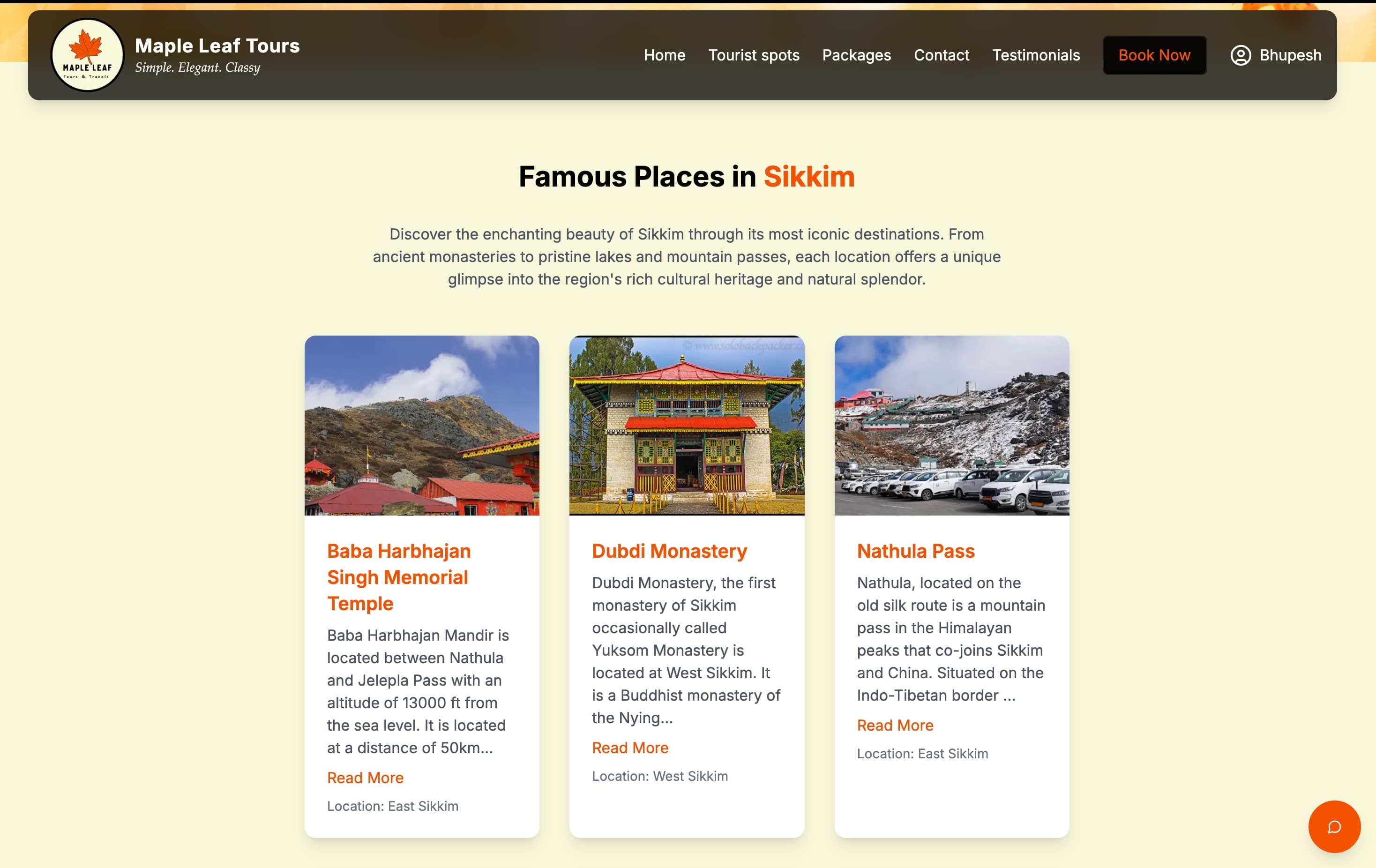Click the Maple Leaf Tours site title
This screenshot has height=868, width=1376.
click(217, 46)
